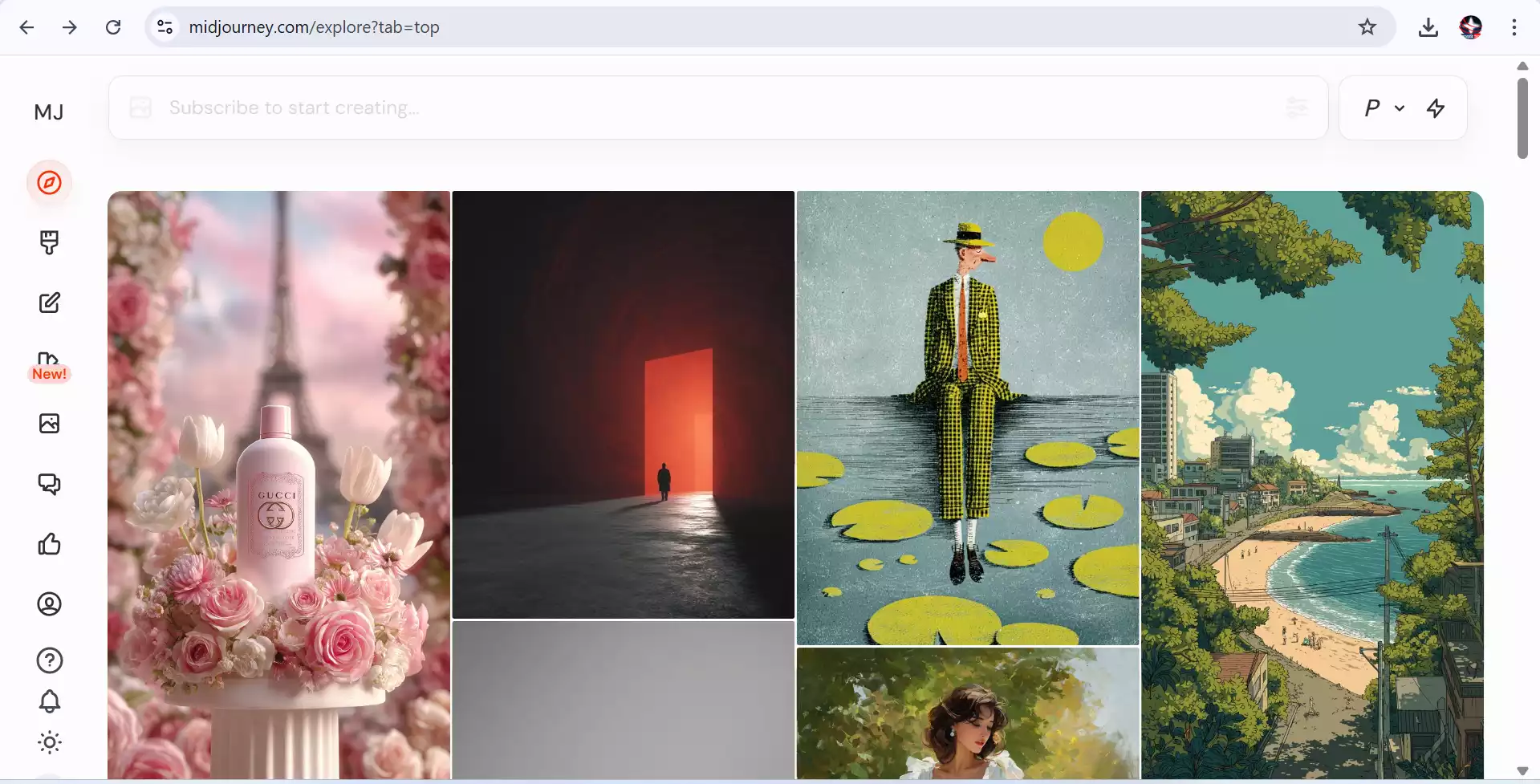Expand the P personalization dropdown

pyautogui.click(x=1384, y=108)
